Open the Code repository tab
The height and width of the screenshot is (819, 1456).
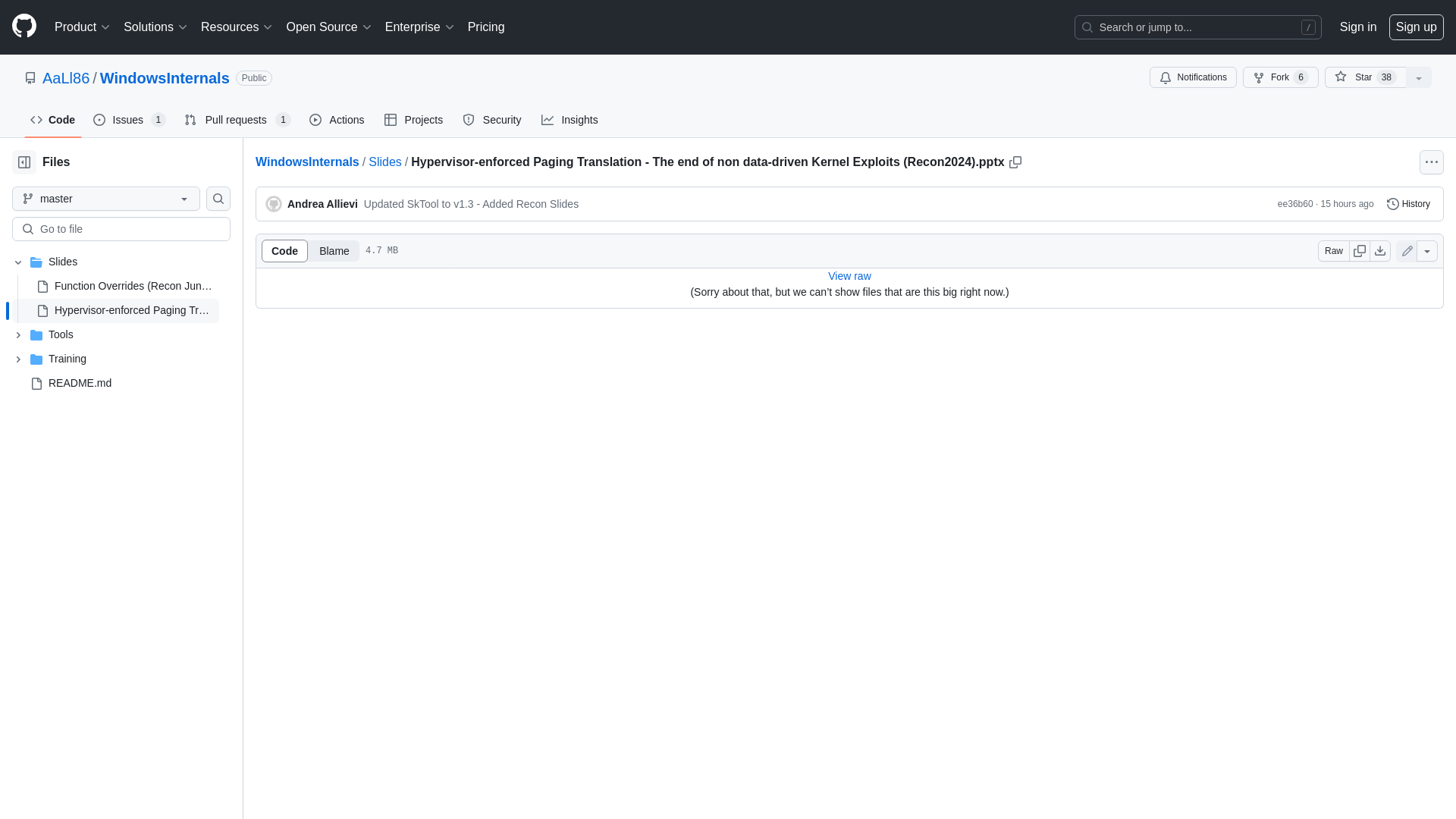[52, 120]
